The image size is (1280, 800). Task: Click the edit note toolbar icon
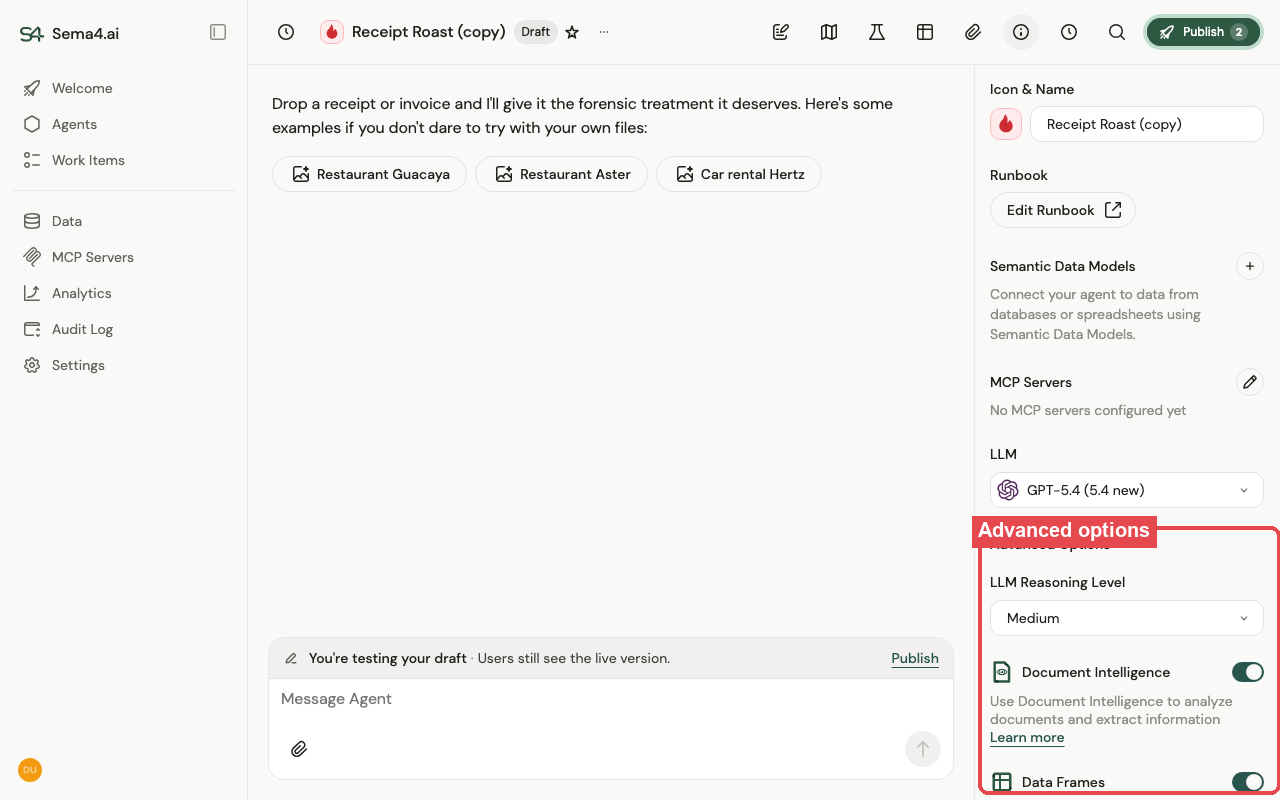pyautogui.click(x=781, y=32)
